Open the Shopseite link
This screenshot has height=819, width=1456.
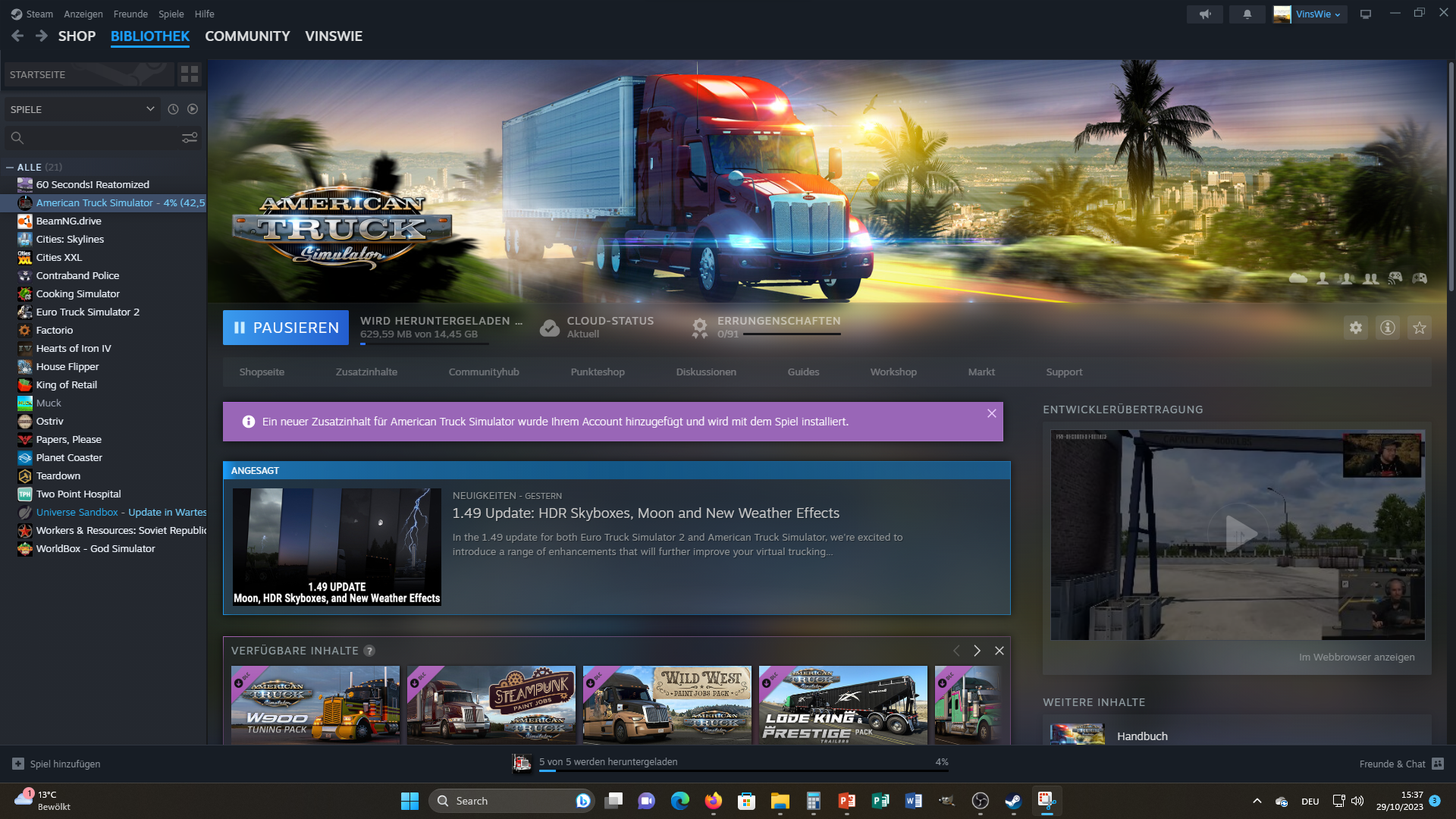[x=262, y=372]
